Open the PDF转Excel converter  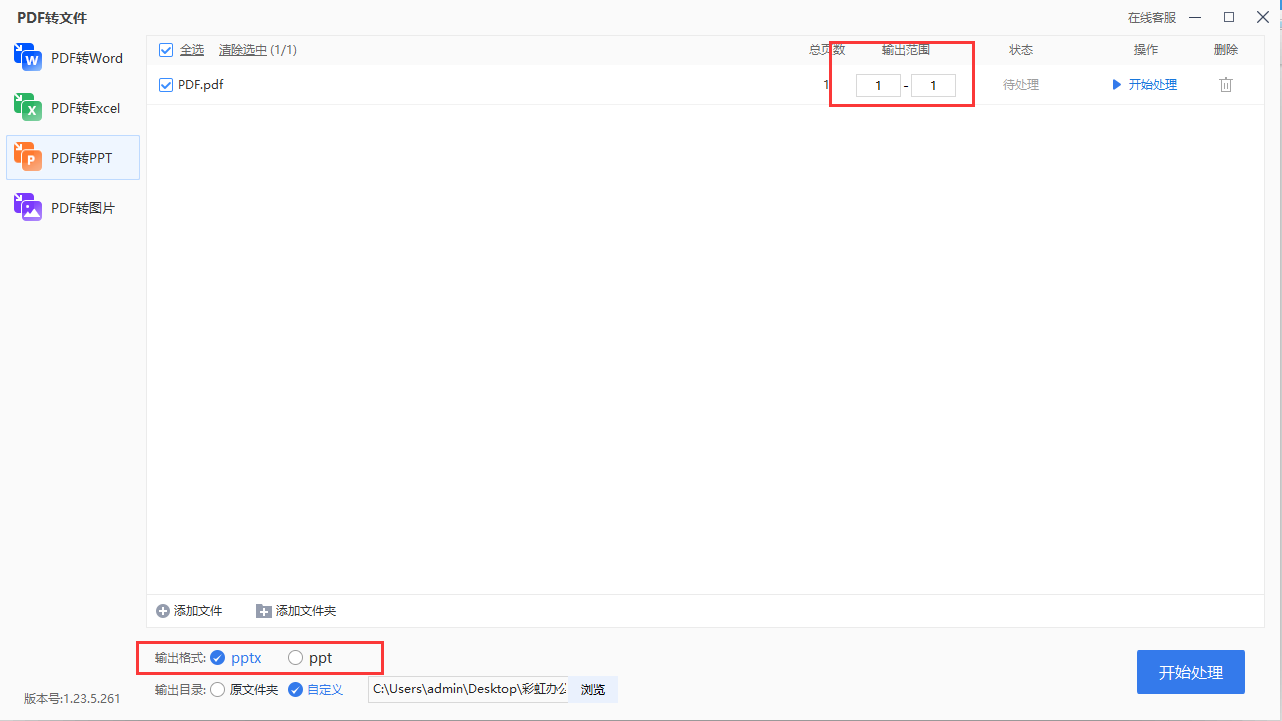coord(72,108)
